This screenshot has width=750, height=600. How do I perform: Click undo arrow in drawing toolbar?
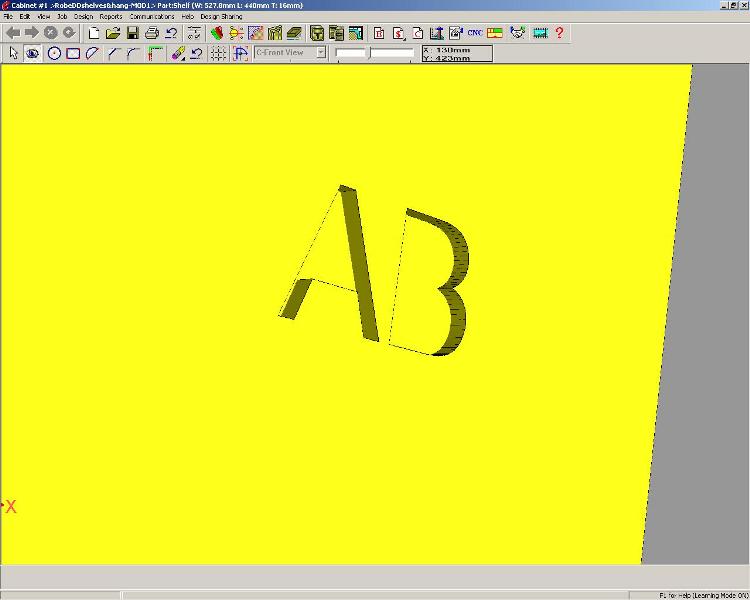(196, 53)
